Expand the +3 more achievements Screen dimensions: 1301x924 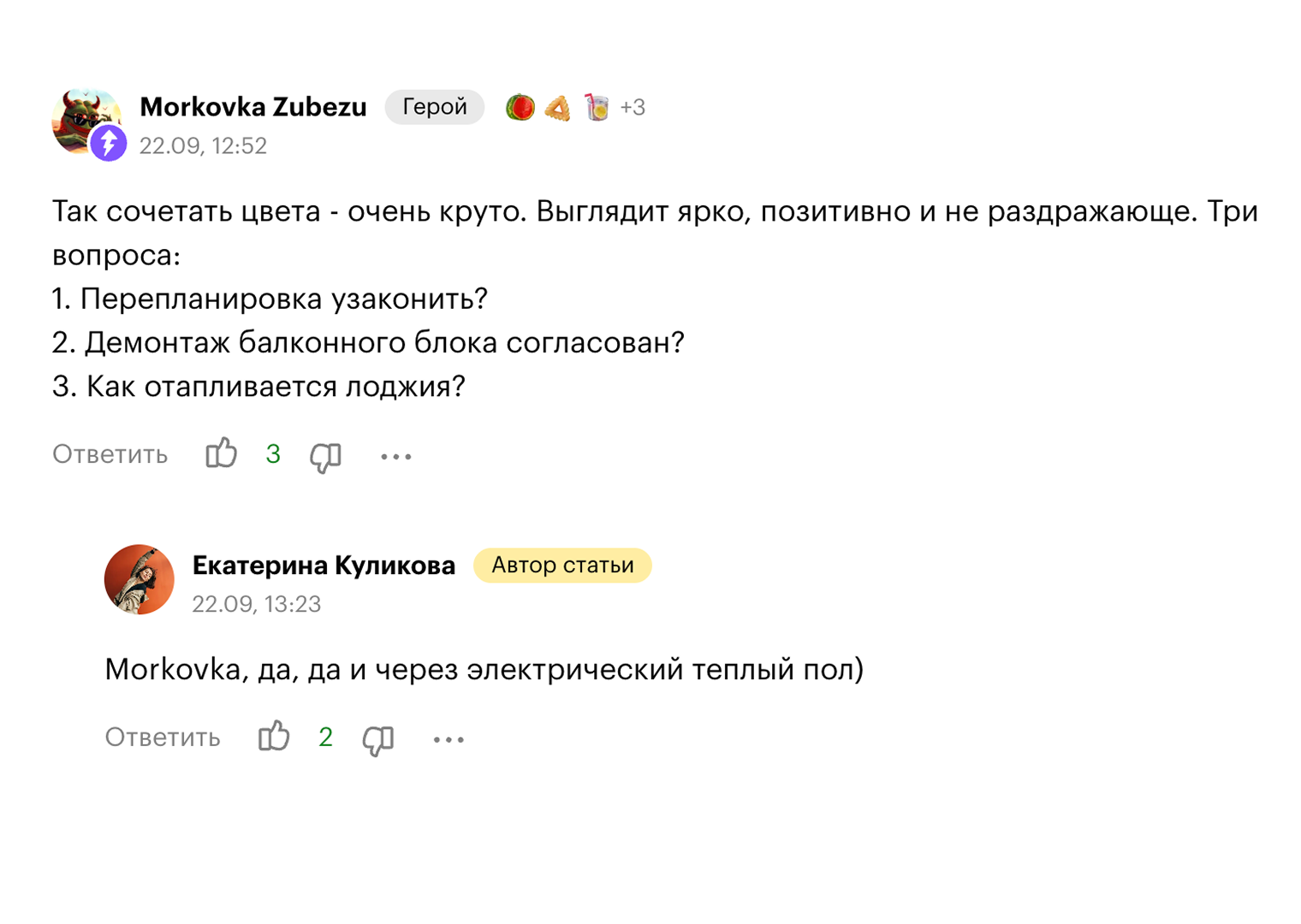coord(633,108)
